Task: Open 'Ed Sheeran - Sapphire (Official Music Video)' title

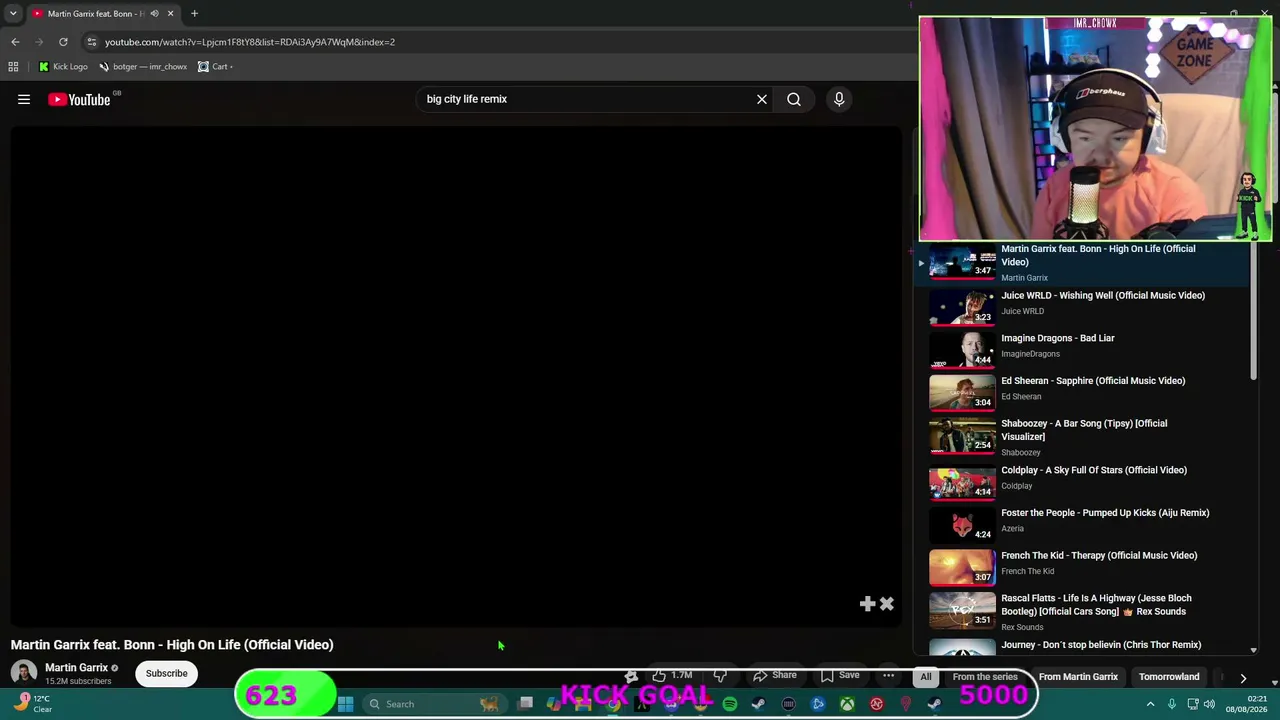Action: 1093,381
